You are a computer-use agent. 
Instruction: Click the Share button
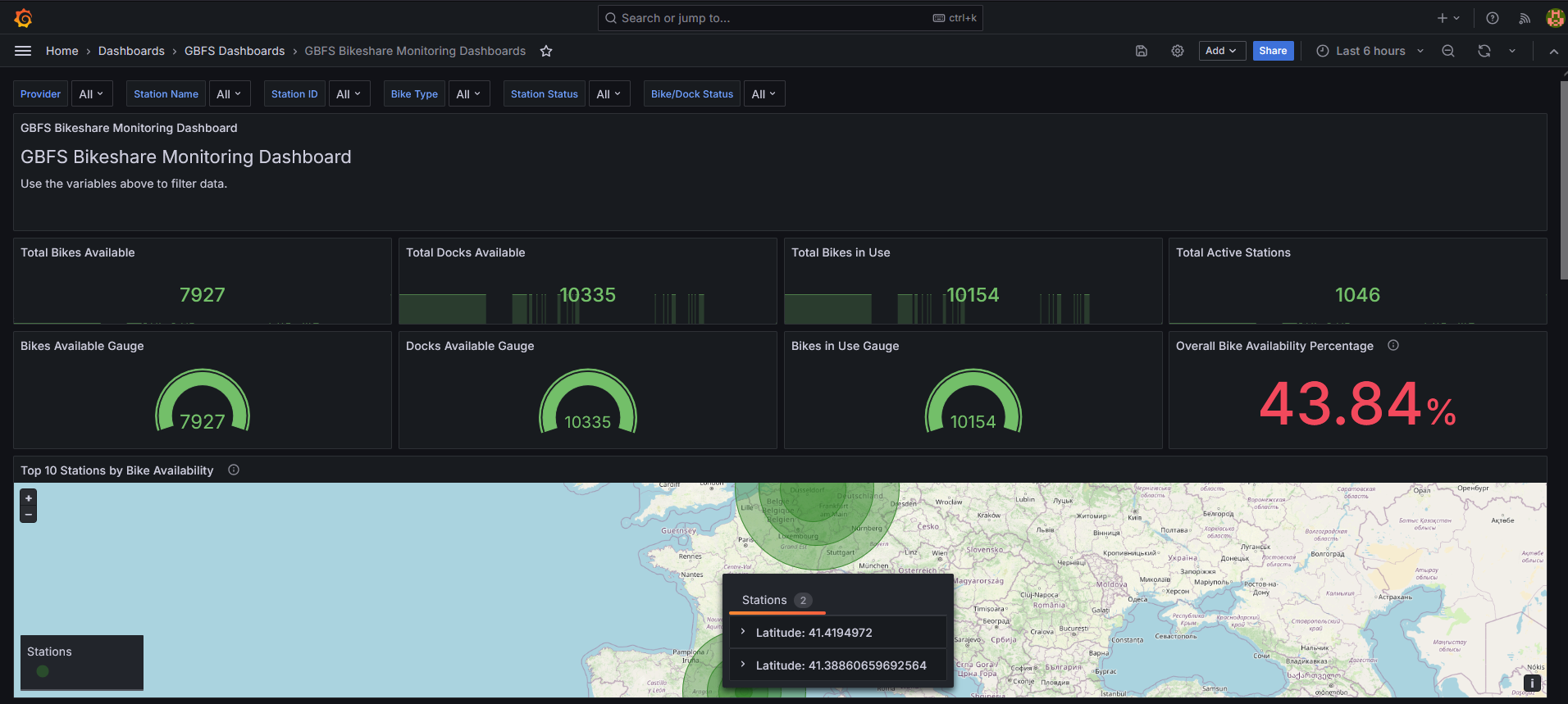point(1273,51)
